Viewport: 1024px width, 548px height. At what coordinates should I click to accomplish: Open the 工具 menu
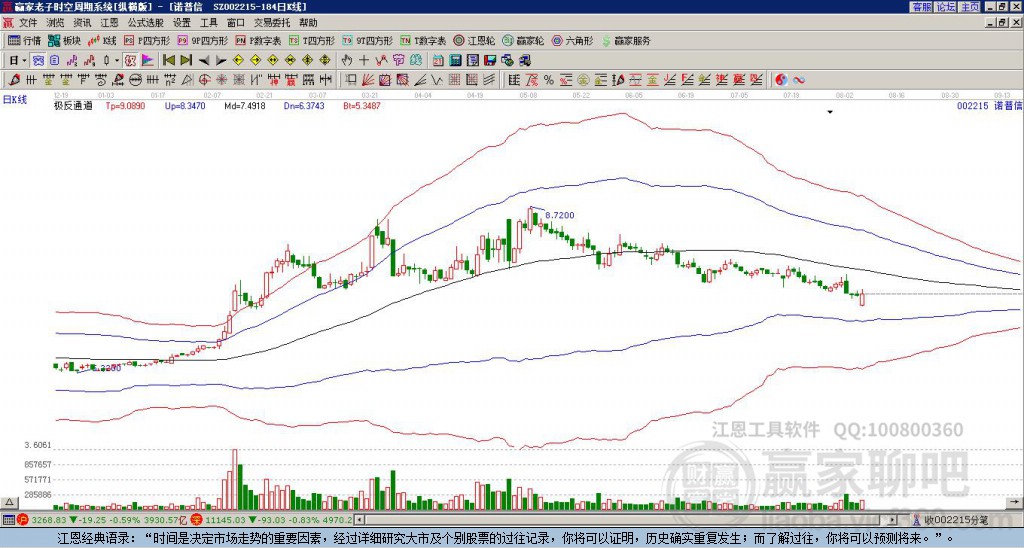(208, 23)
